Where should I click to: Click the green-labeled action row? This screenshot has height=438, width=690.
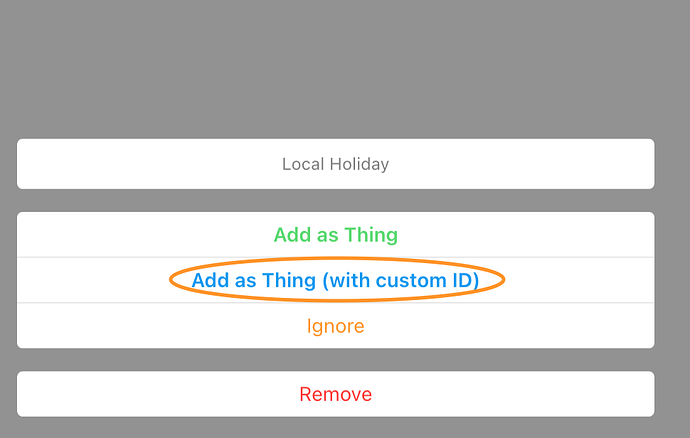335,235
